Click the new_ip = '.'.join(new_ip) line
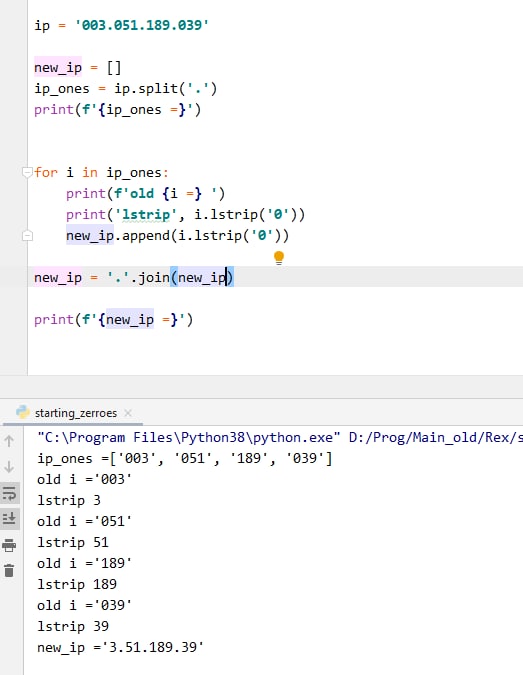Image resolution: width=523 pixels, height=675 pixels. 133,278
